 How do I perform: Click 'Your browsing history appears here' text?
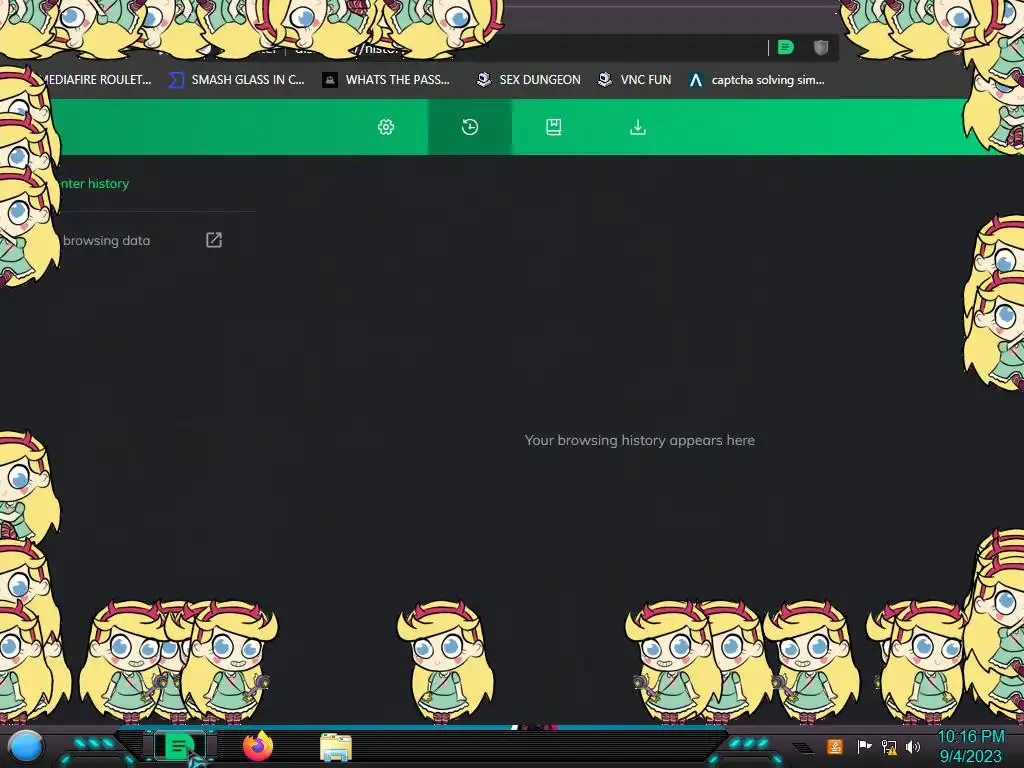tap(639, 440)
